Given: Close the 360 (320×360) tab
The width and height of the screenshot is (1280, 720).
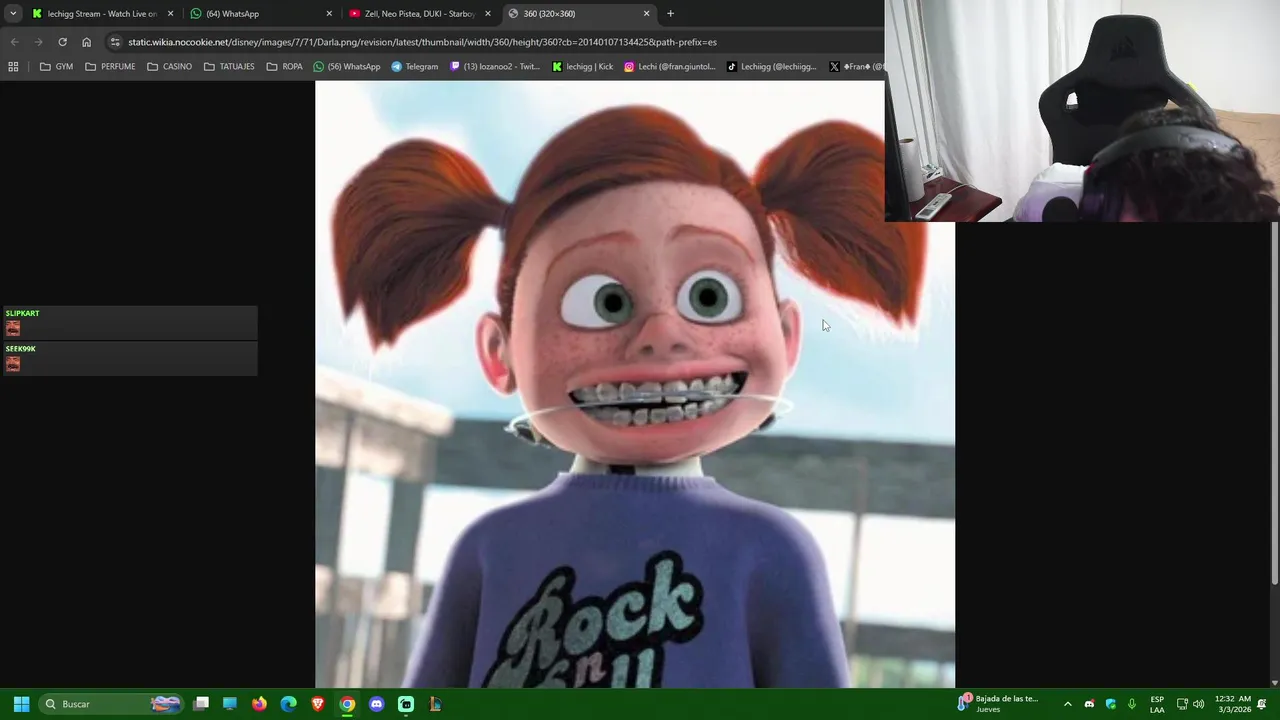Looking at the screenshot, I should pos(646,14).
